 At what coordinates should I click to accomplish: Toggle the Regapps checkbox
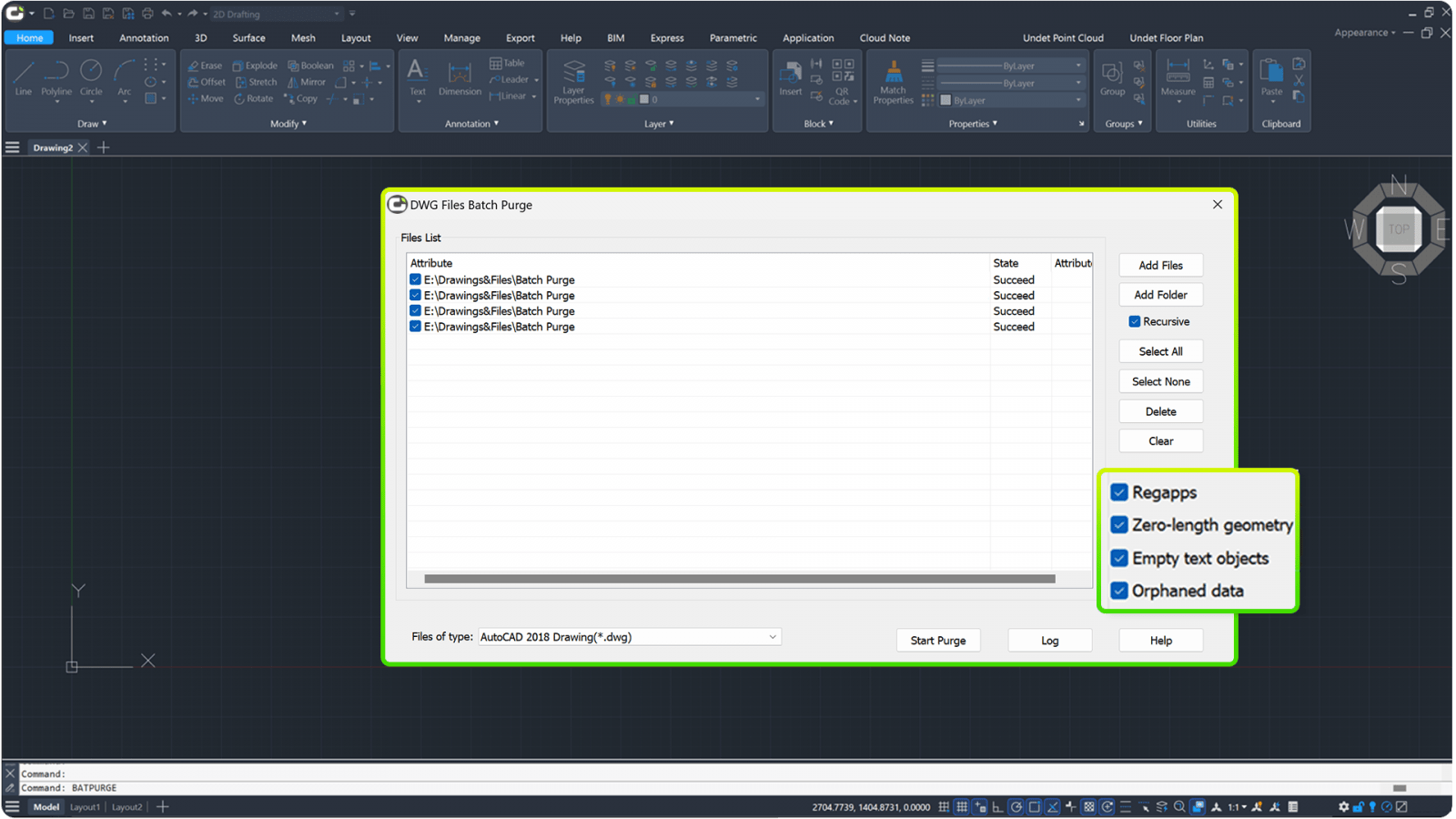[1119, 492]
